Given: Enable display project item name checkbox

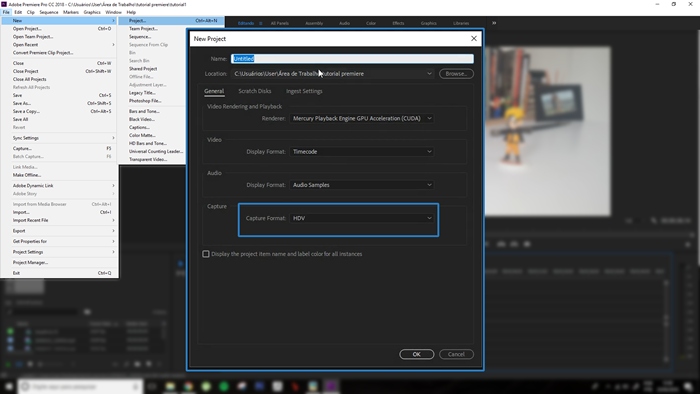Looking at the screenshot, I should click(x=206, y=254).
